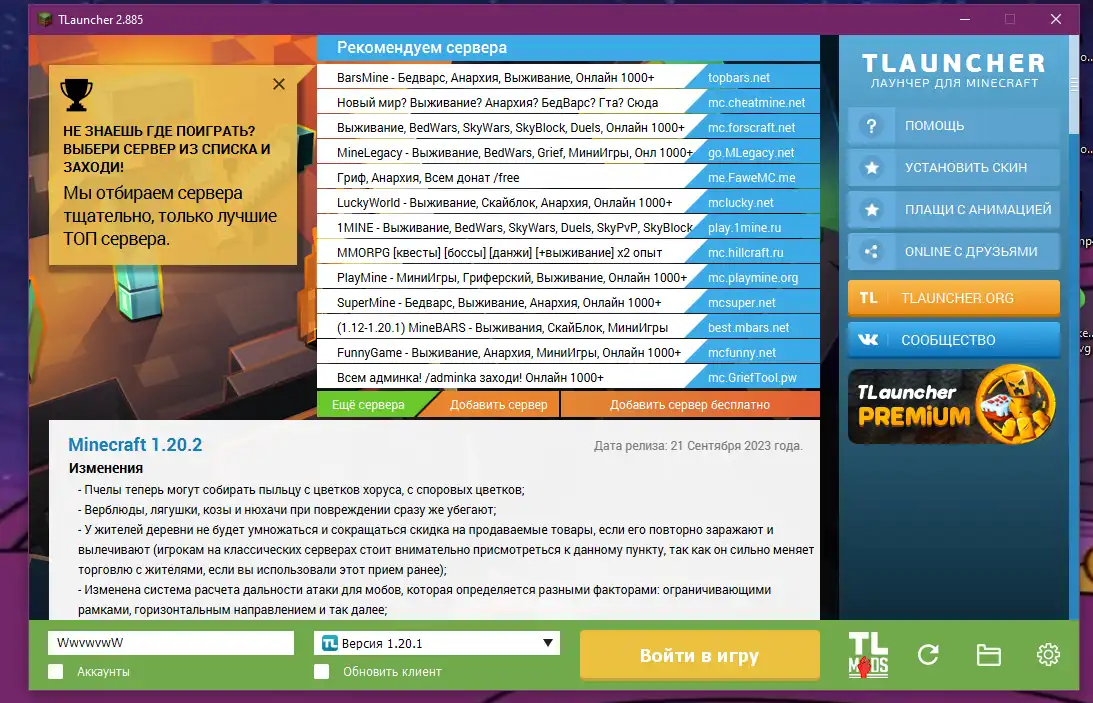Open the TL Mods icon

coord(868,655)
